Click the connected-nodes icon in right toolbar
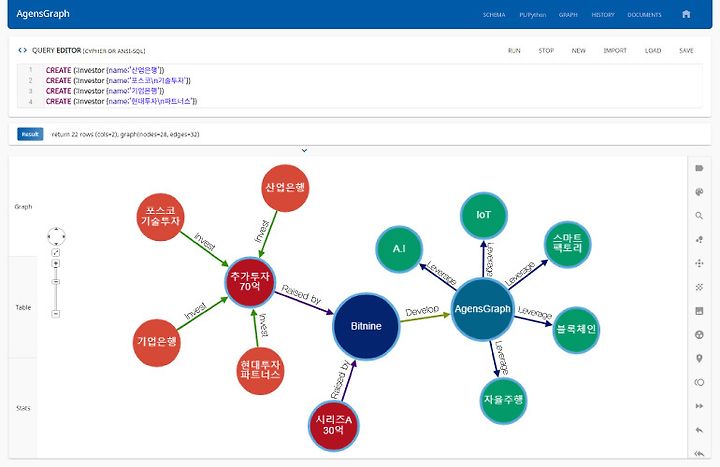The height and width of the screenshot is (467, 720). (x=699, y=240)
